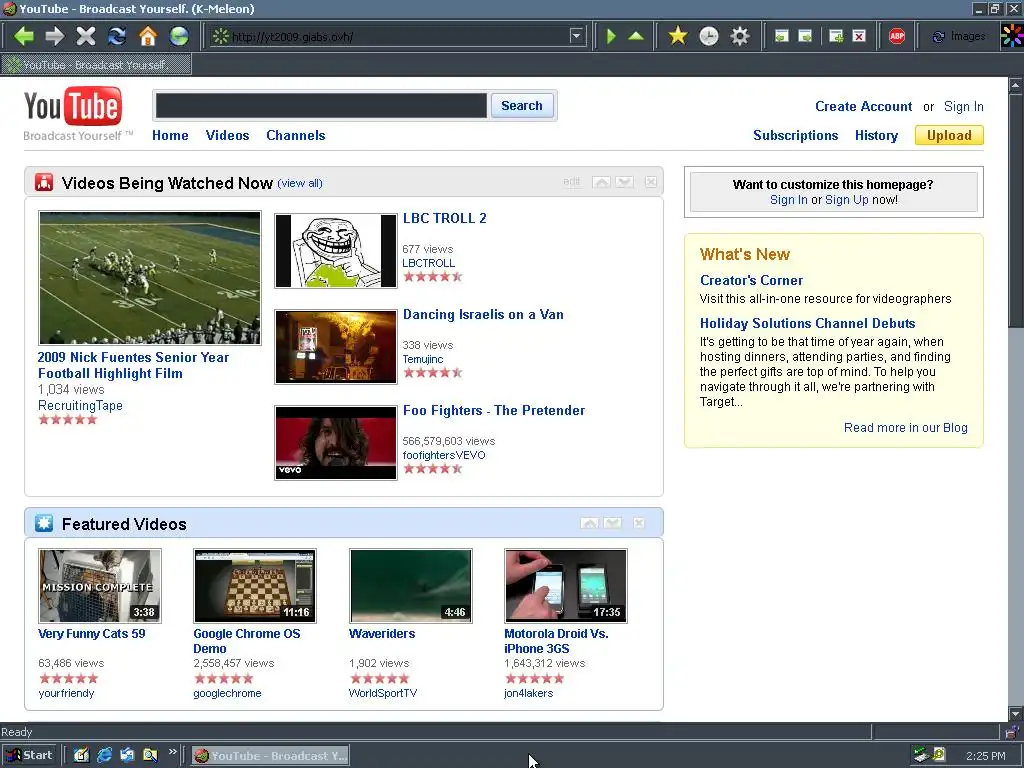Stop page loading with the X icon
The image size is (1024, 768).
pos(86,36)
